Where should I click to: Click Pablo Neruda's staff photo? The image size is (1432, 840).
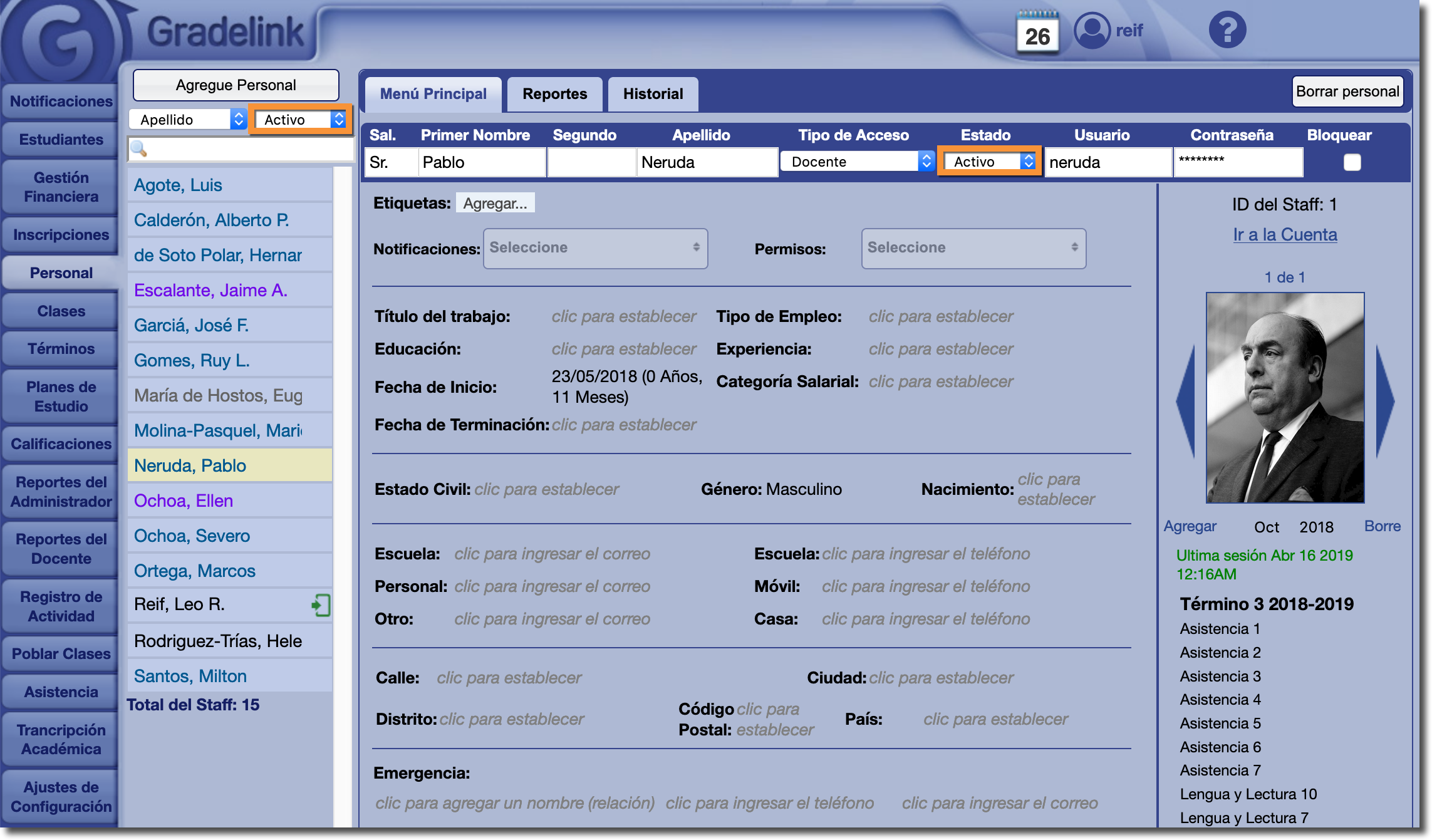point(1285,398)
